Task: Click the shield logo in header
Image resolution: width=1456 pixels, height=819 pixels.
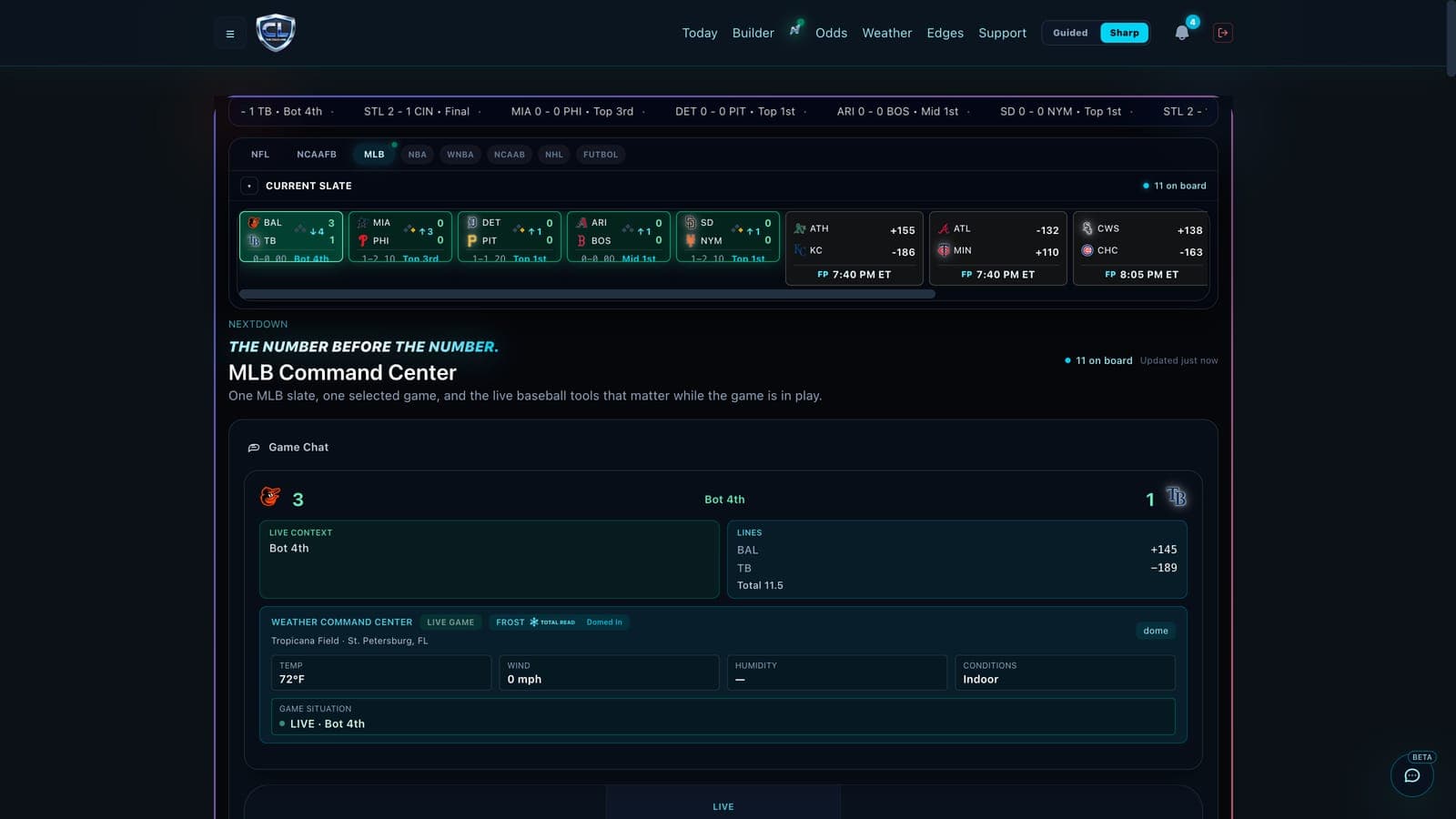Action: 276,33
